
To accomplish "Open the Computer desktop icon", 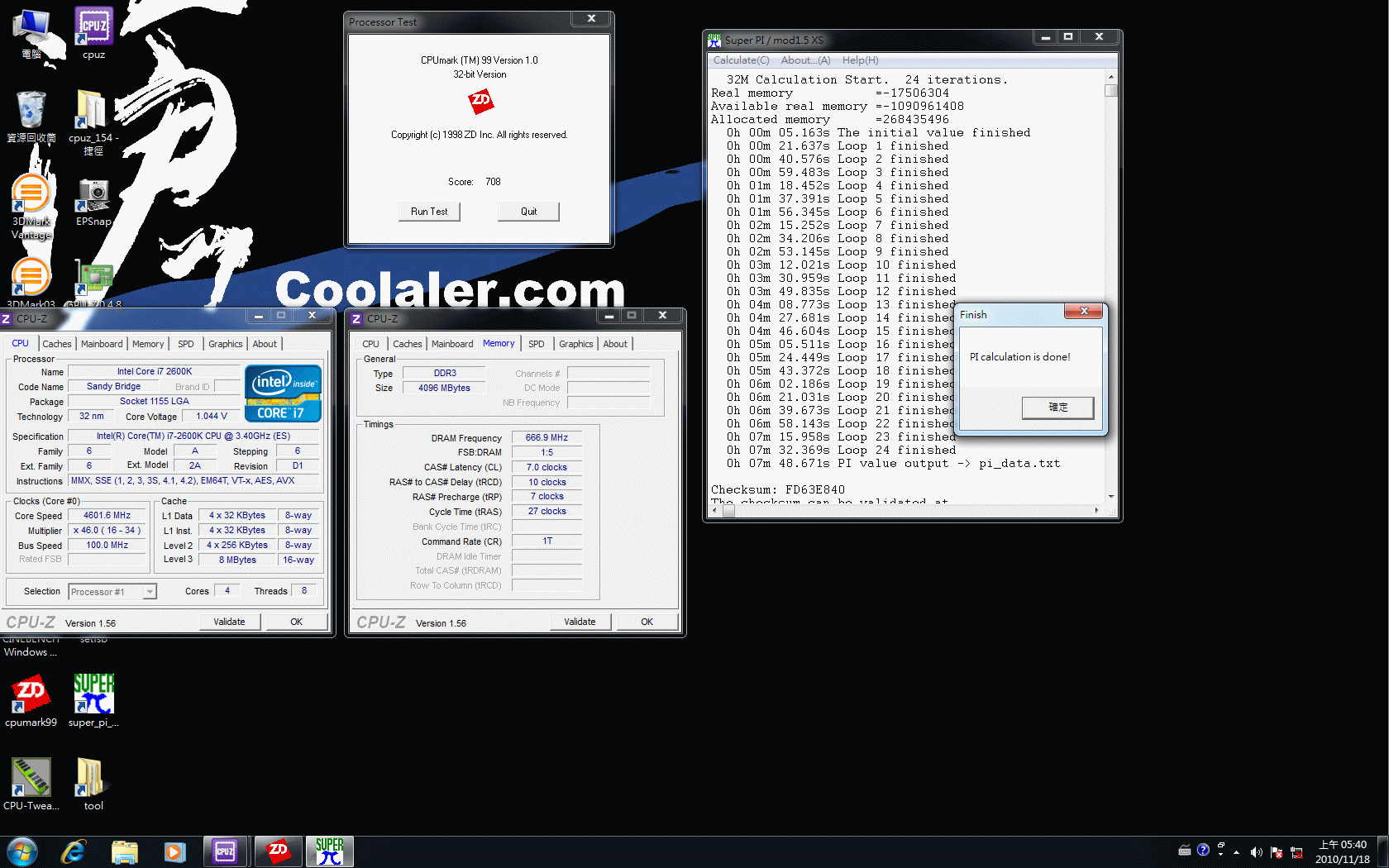I will point(31,33).
